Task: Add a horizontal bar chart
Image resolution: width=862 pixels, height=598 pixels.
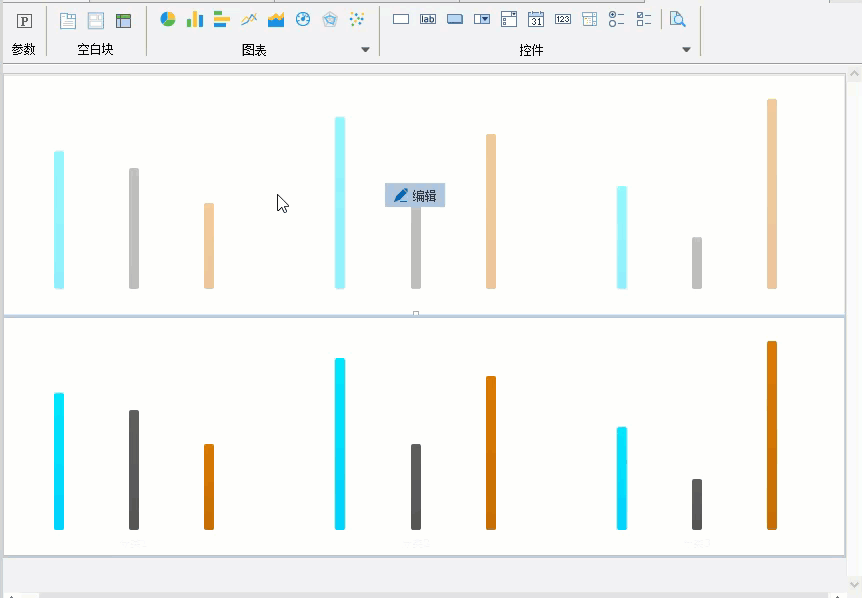Action: [x=222, y=19]
